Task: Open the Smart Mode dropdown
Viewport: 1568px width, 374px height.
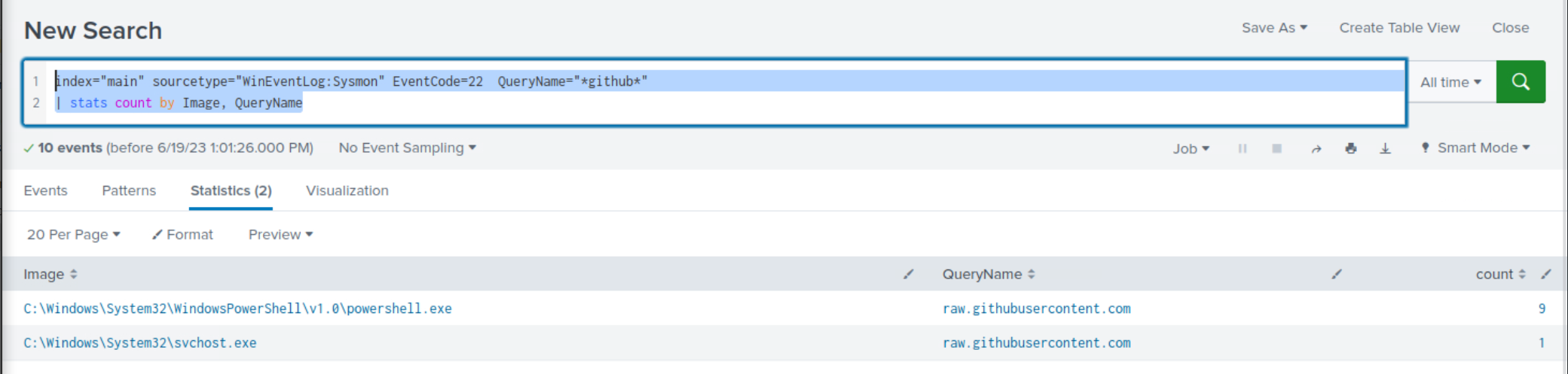Action: (x=1475, y=148)
